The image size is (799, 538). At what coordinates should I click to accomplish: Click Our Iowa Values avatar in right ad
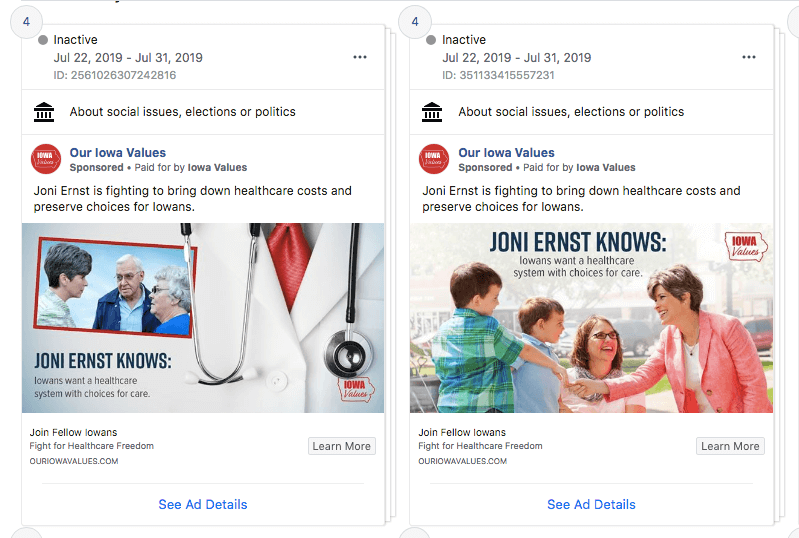pos(434,159)
